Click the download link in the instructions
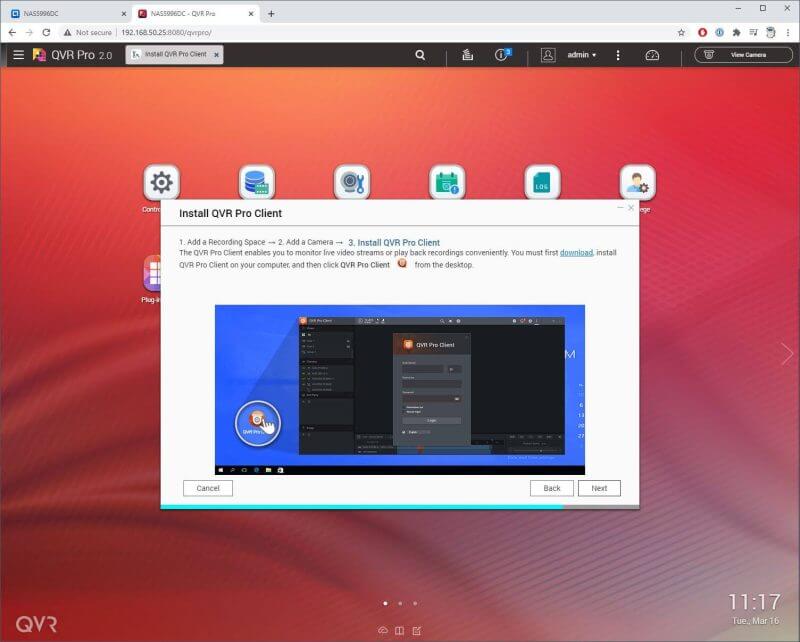800x642 pixels. [x=576, y=253]
